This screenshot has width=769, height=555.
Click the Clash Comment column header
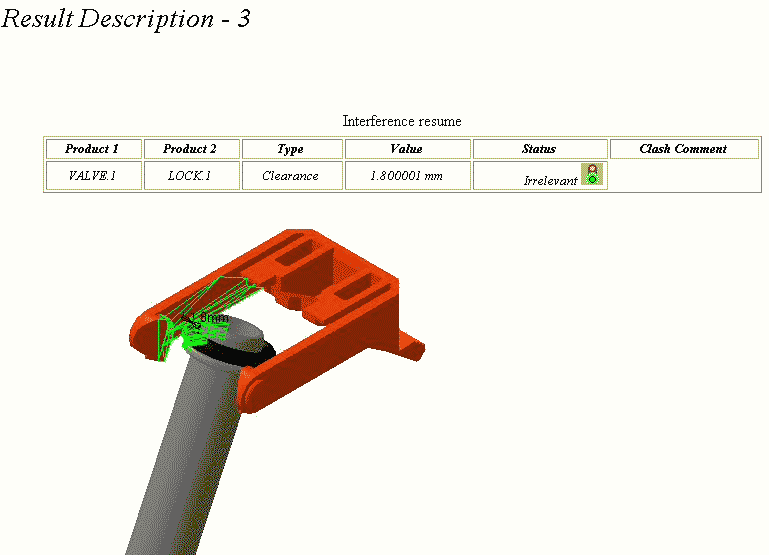coord(683,149)
